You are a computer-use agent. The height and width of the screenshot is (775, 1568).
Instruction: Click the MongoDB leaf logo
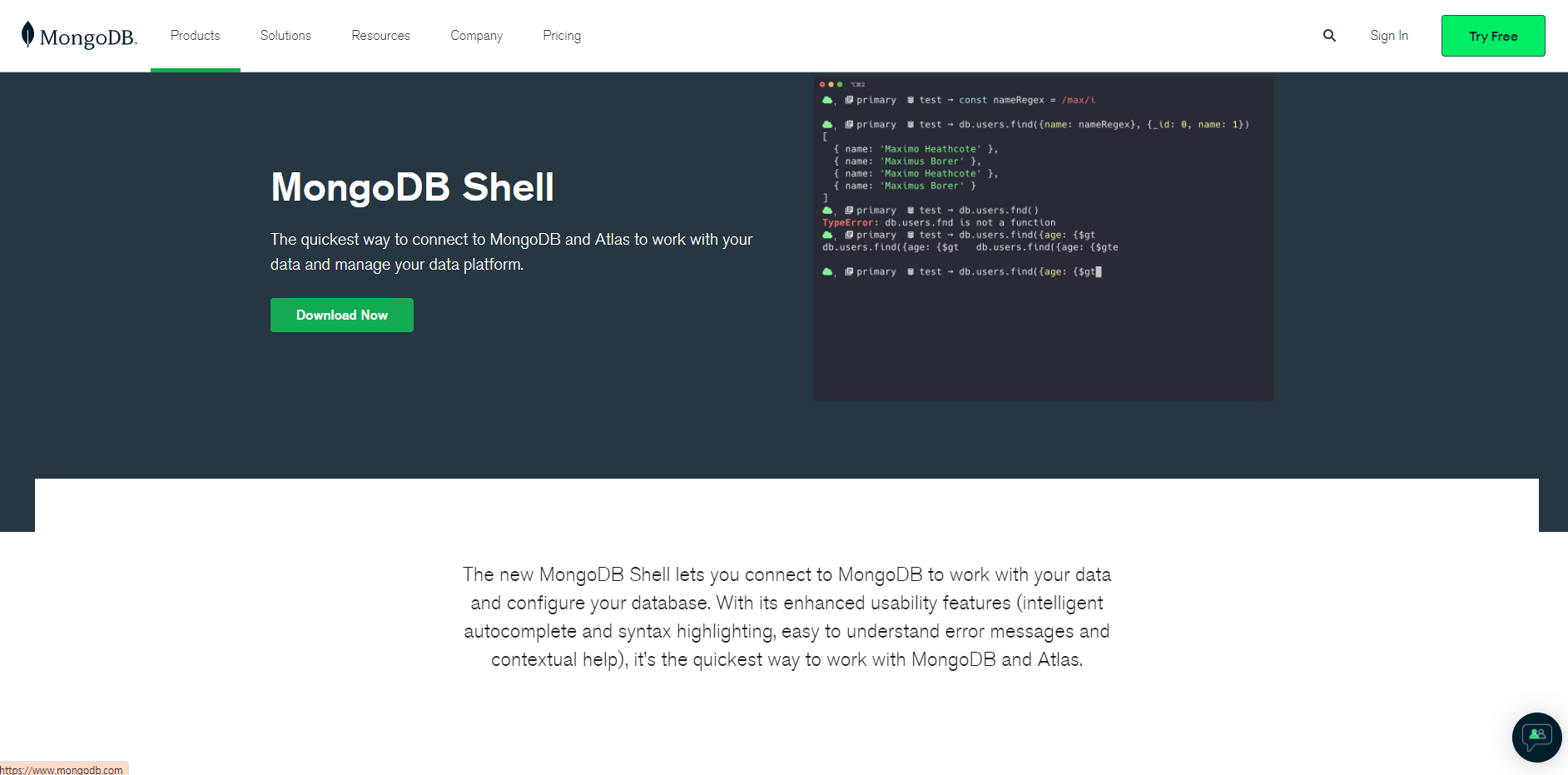tap(79, 36)
